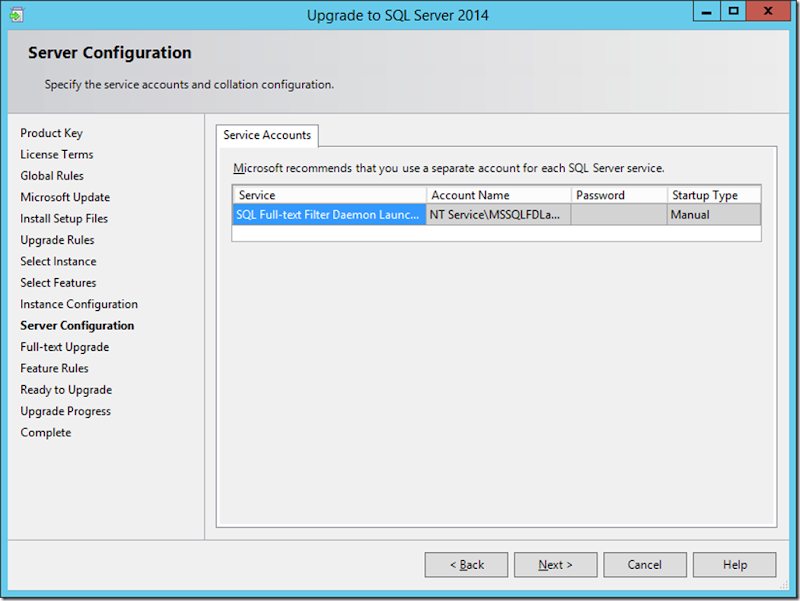Select Full-text Upgrade step in sidebar
Screen dimensions: 800x601
coord(65,347)
